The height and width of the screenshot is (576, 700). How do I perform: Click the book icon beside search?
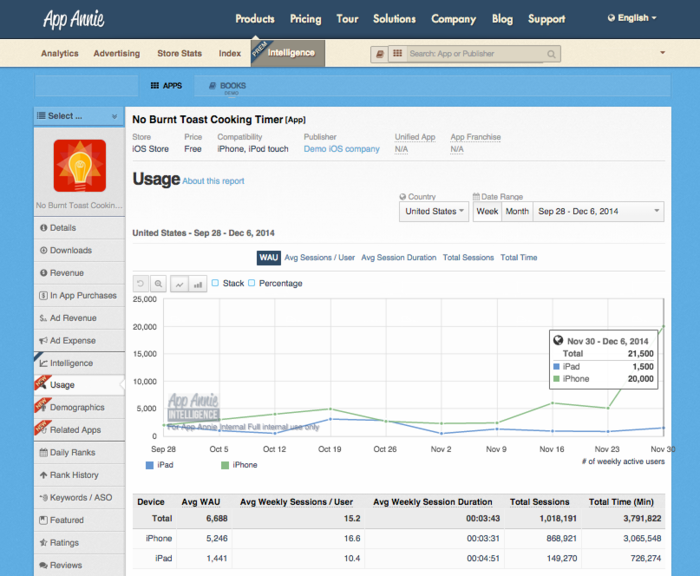click(379, 54)
